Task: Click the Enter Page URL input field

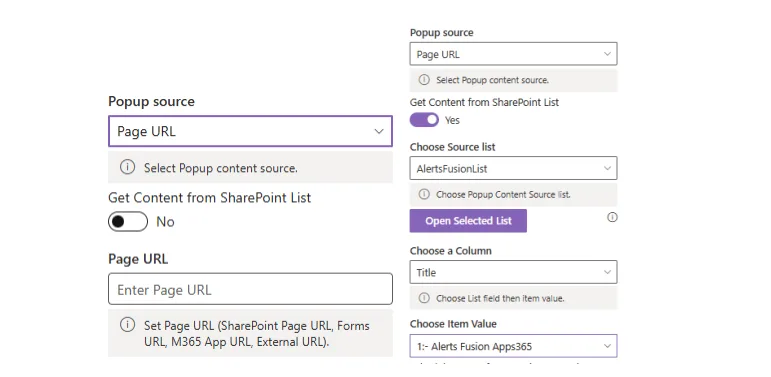Action: tap(250, 289)
